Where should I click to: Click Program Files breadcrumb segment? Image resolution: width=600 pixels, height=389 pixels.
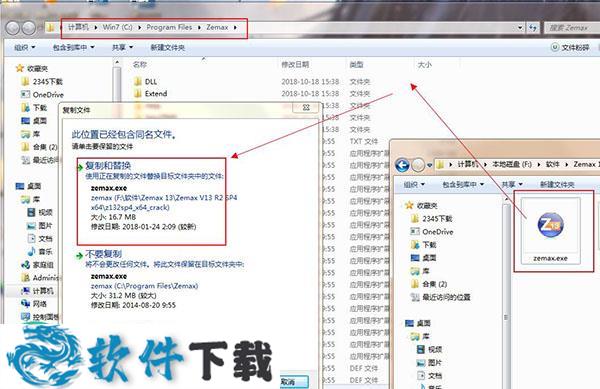tap(169, 28)
